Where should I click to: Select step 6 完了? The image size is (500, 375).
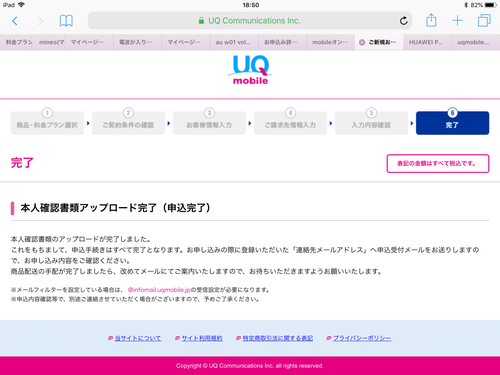tap(452, 123)
